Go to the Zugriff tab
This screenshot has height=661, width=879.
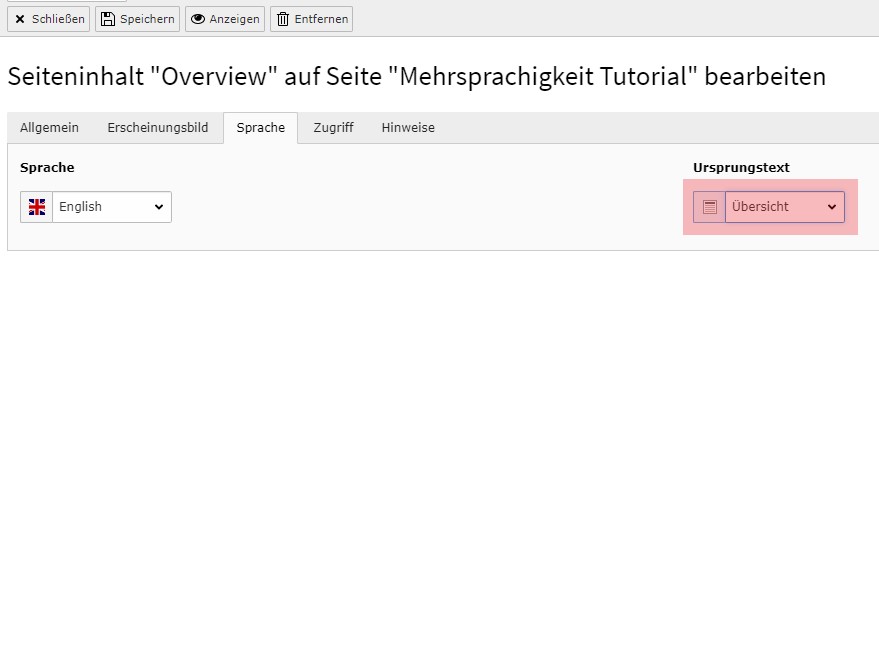[x=334, y=128]
